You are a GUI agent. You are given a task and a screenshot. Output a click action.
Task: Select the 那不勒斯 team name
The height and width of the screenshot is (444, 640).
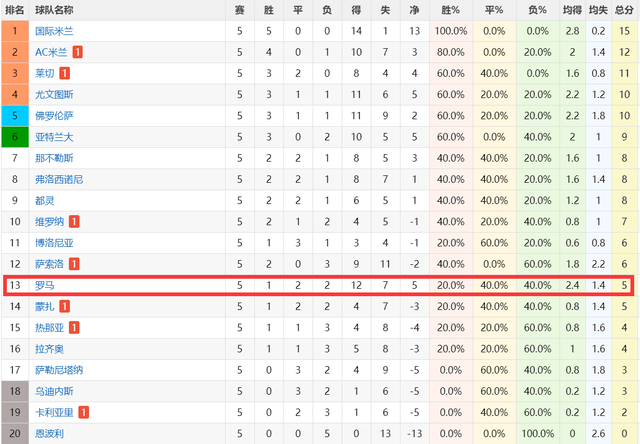pos(54,158)
